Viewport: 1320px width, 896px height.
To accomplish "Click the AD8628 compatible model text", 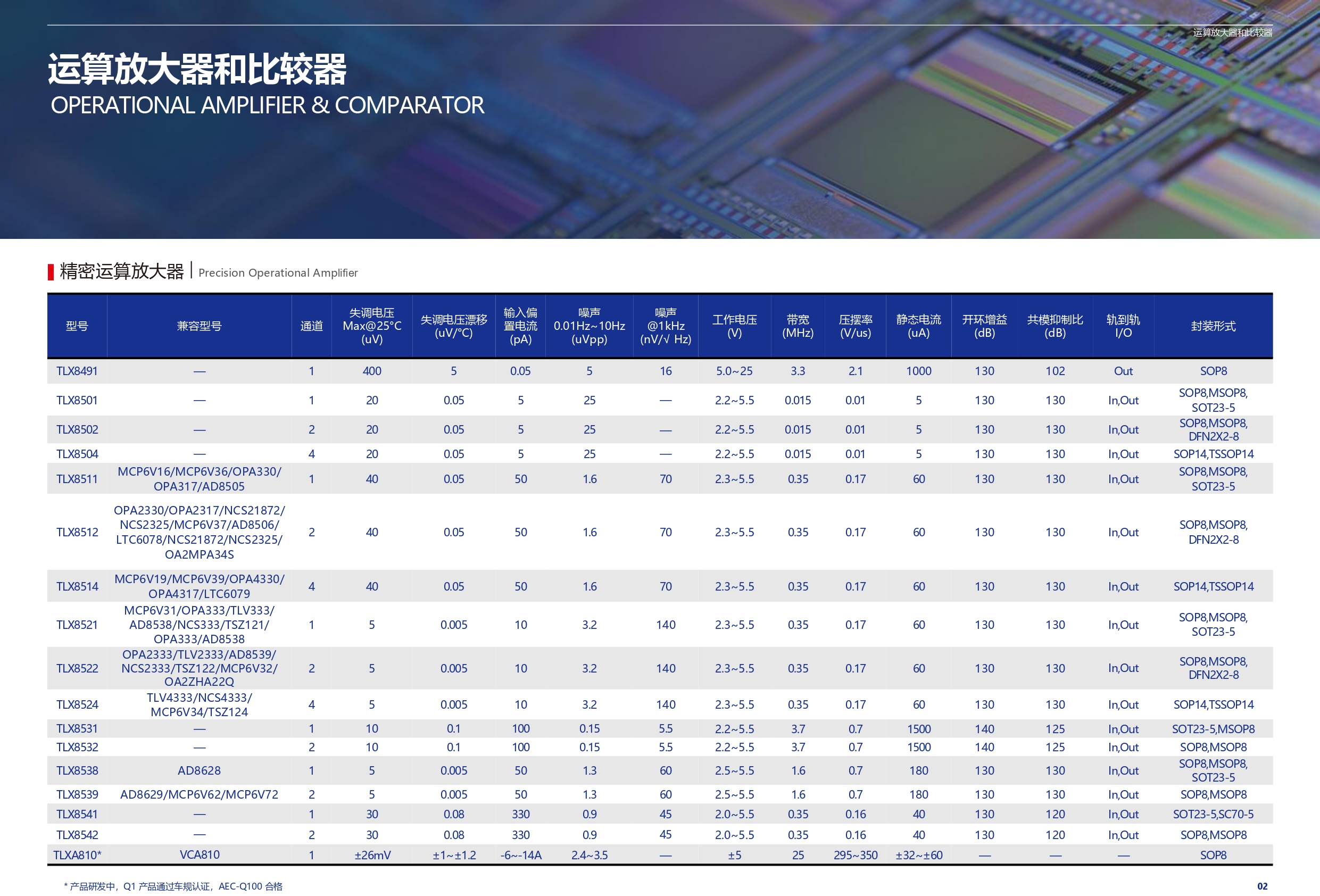I will (x=199, y=770).
